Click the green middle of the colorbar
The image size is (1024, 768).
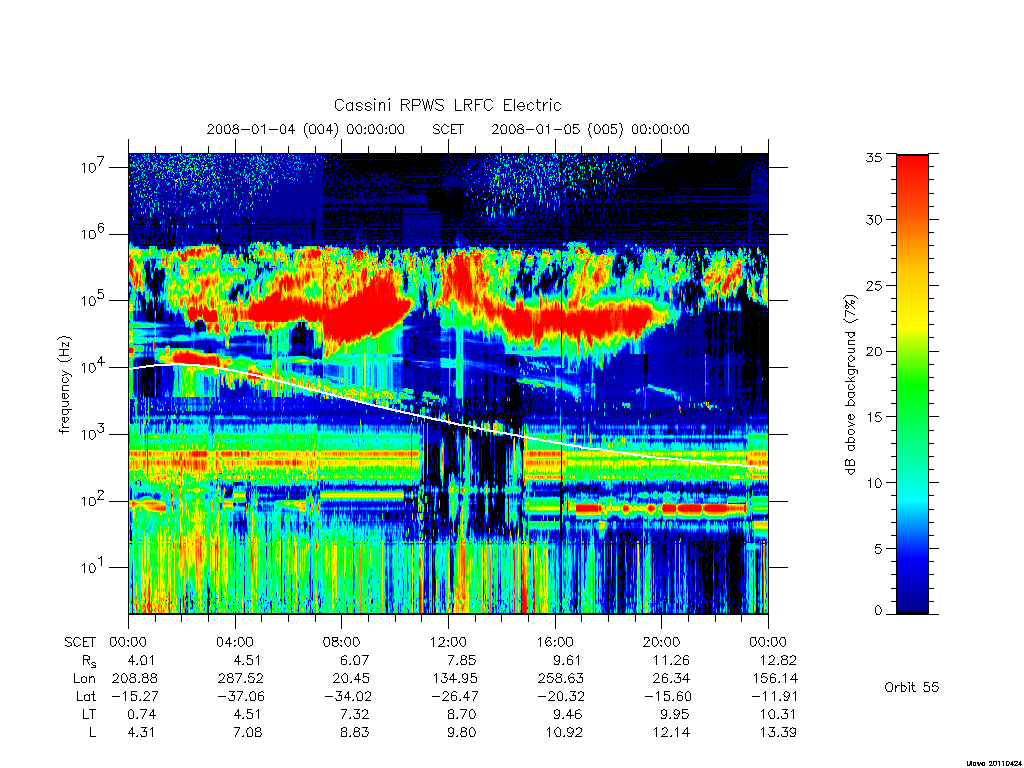click(x=912, y=385)
